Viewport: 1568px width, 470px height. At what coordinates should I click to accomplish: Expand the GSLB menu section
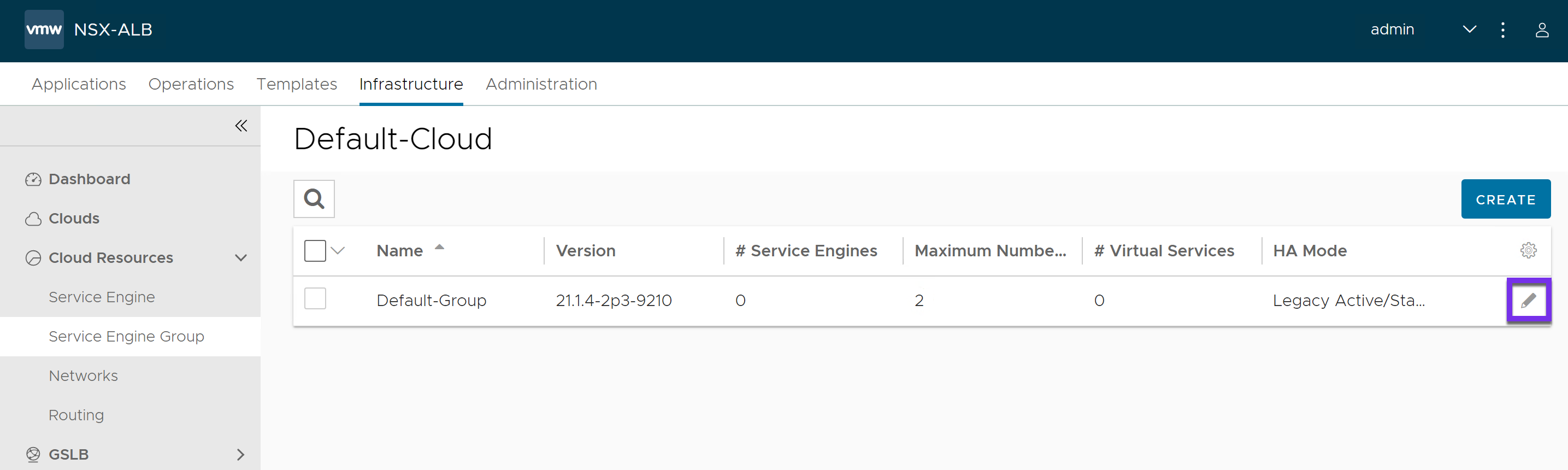pos(241,454)
